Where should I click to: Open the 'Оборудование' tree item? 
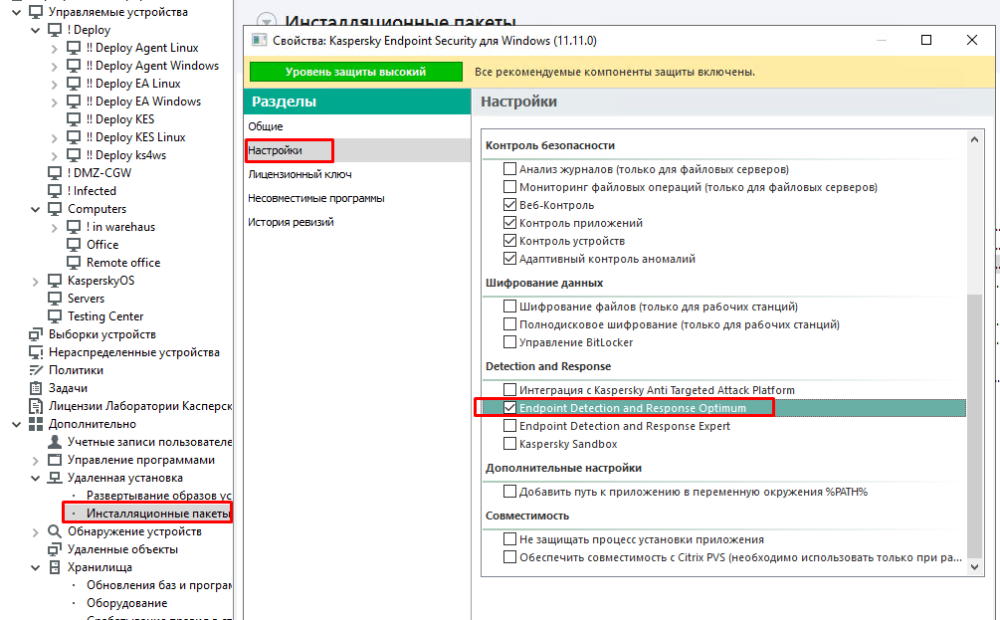pyautogui.click(x=127, y=603)
